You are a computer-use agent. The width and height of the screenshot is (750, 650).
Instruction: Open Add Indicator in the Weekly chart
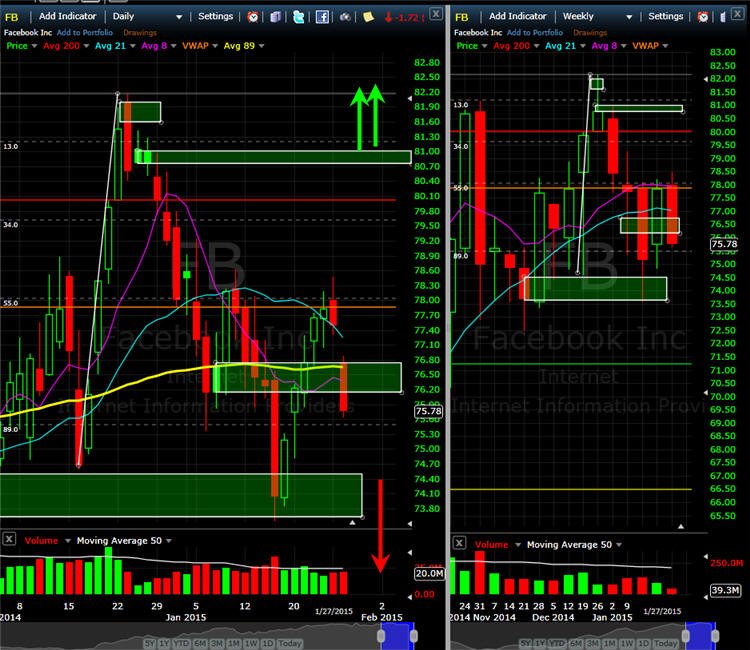(x=518, y=16)
